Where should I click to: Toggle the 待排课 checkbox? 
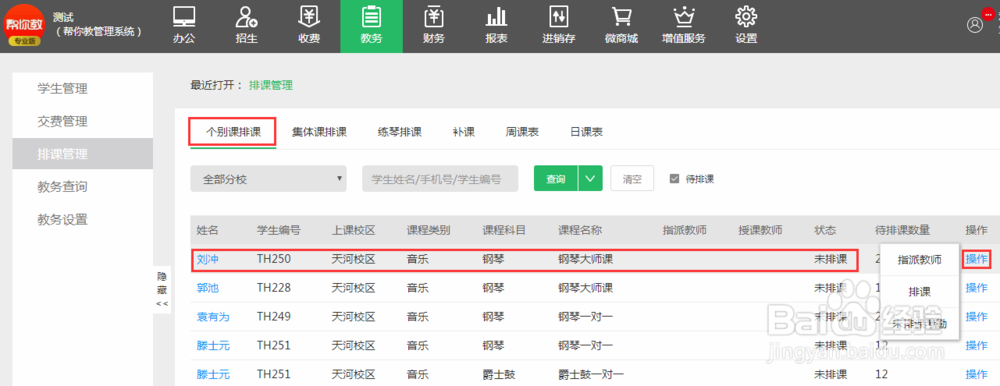(x=674, y=179)
